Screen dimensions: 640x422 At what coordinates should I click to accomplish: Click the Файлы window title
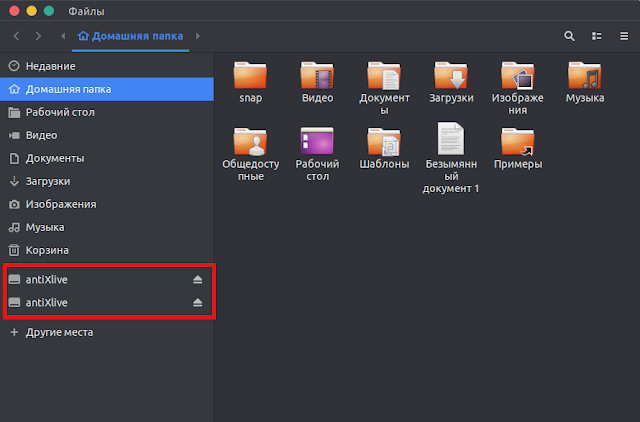[x=86, y=11]
